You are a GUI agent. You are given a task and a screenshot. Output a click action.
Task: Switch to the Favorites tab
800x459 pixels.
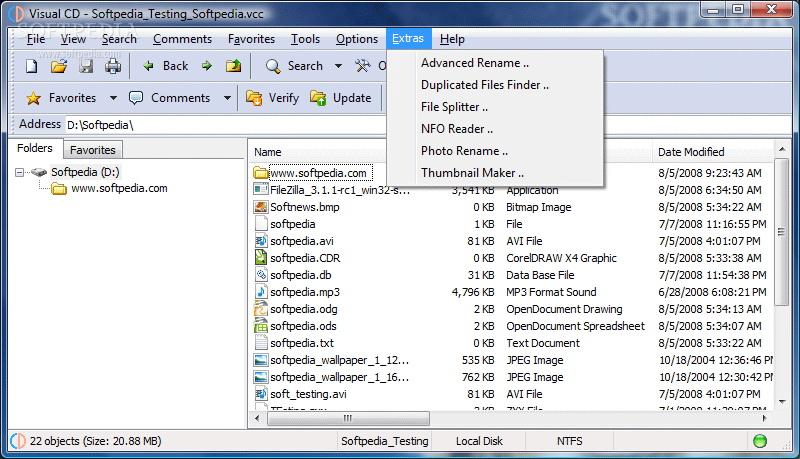click(93, 150)
